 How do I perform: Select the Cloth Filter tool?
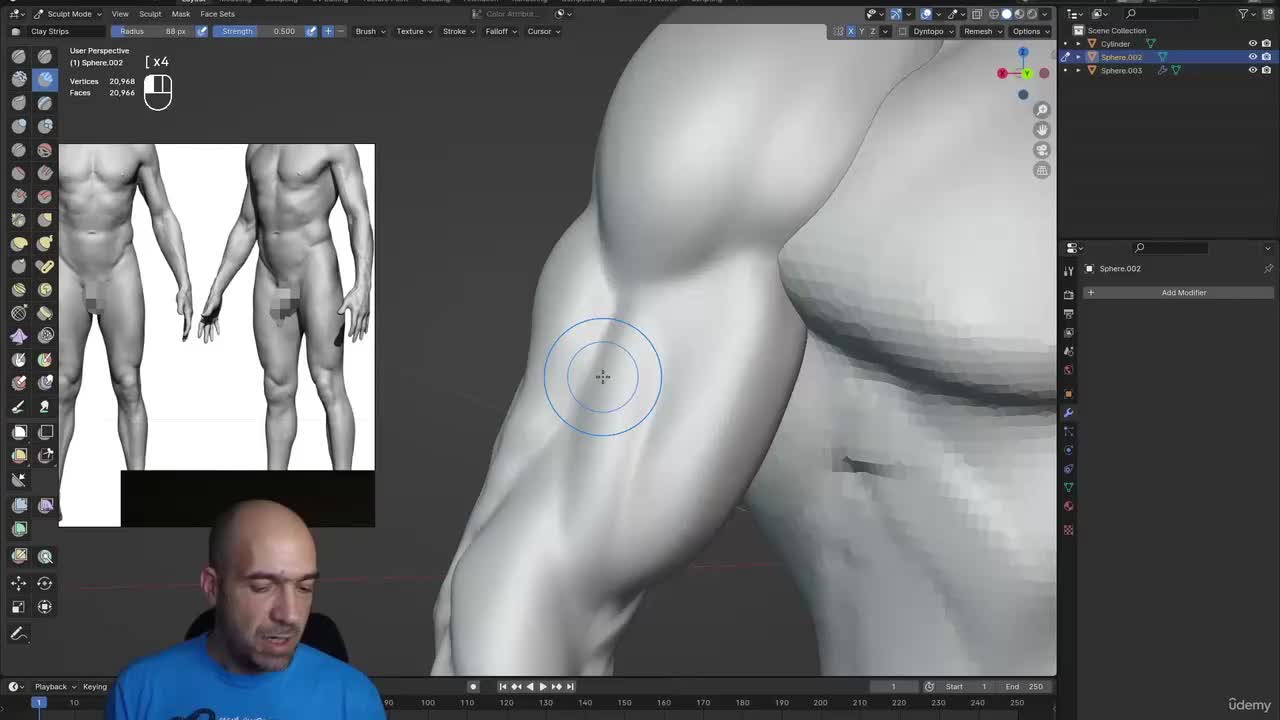(x=45, y=506)
